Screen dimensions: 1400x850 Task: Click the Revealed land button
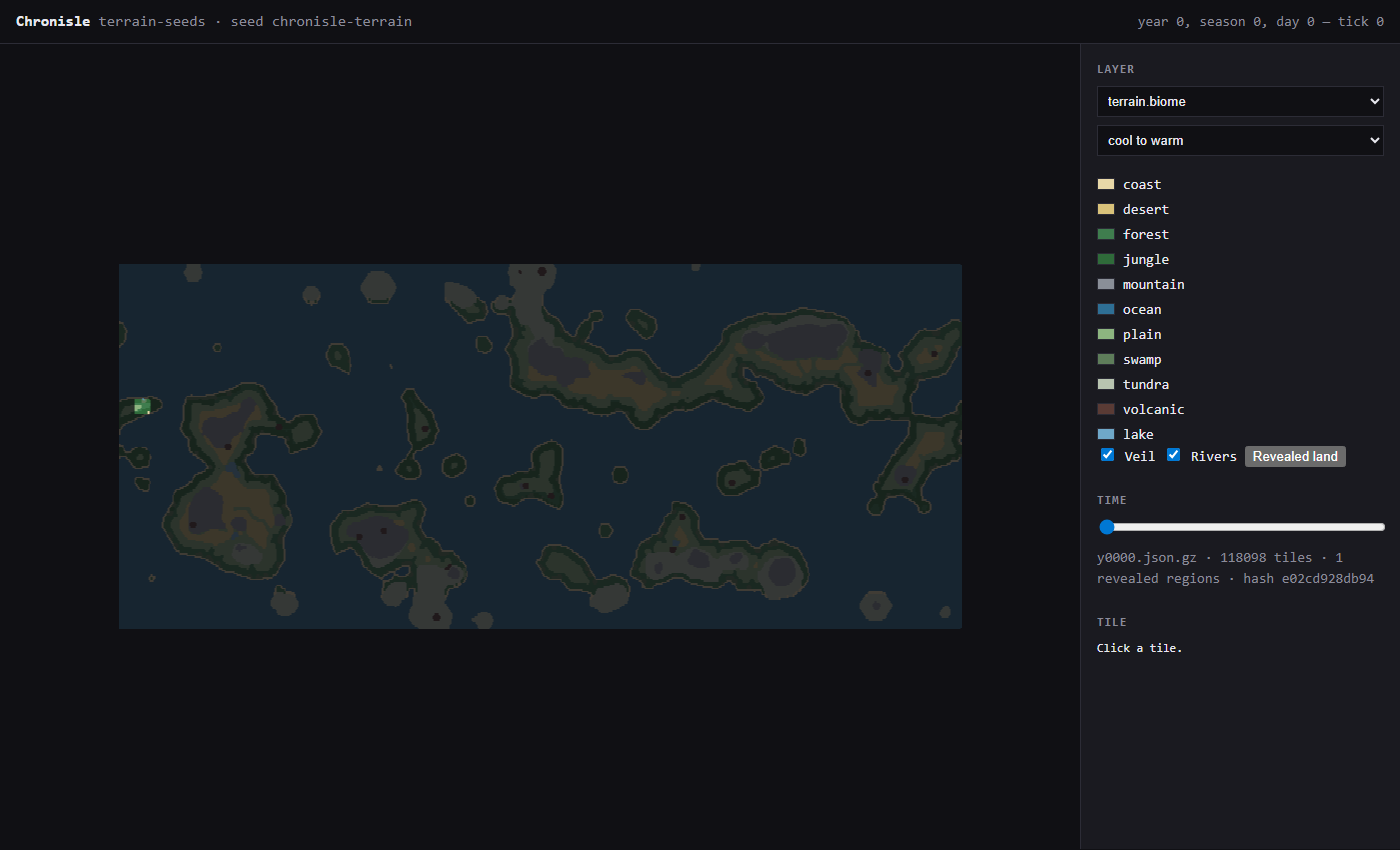click(1295, 456)
